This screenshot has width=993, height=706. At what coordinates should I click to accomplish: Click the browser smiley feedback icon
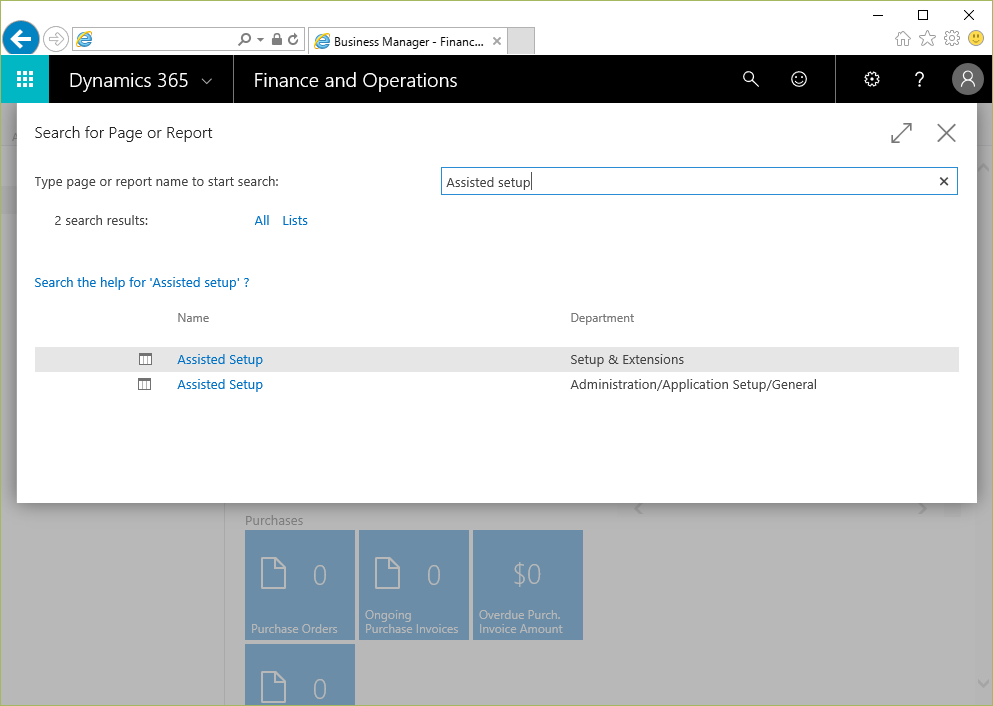976,39
